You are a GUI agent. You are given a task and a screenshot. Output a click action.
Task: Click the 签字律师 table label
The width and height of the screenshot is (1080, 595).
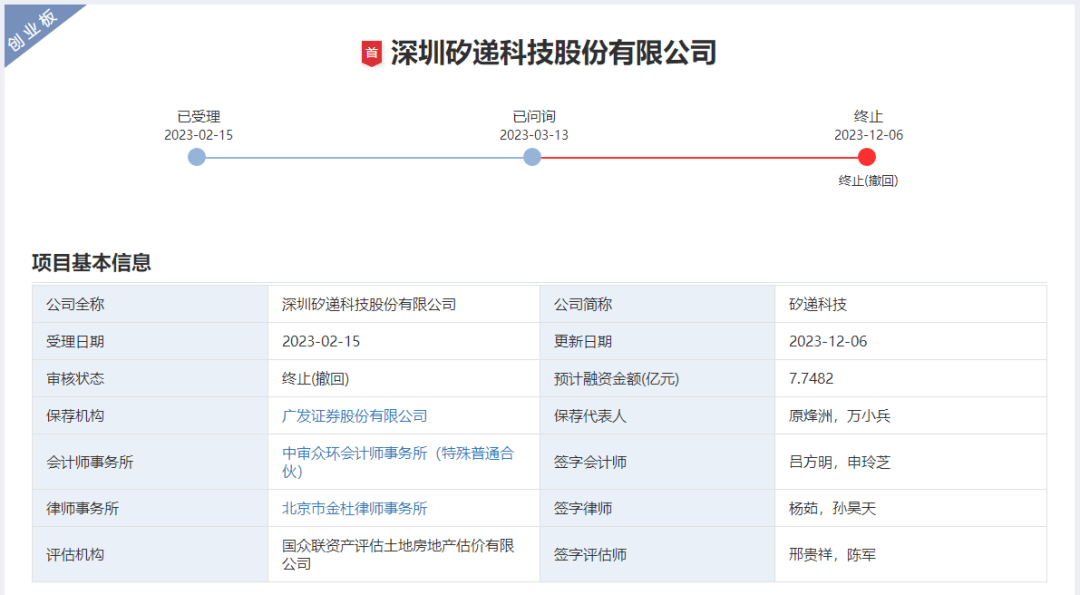[x=583, y=508]
